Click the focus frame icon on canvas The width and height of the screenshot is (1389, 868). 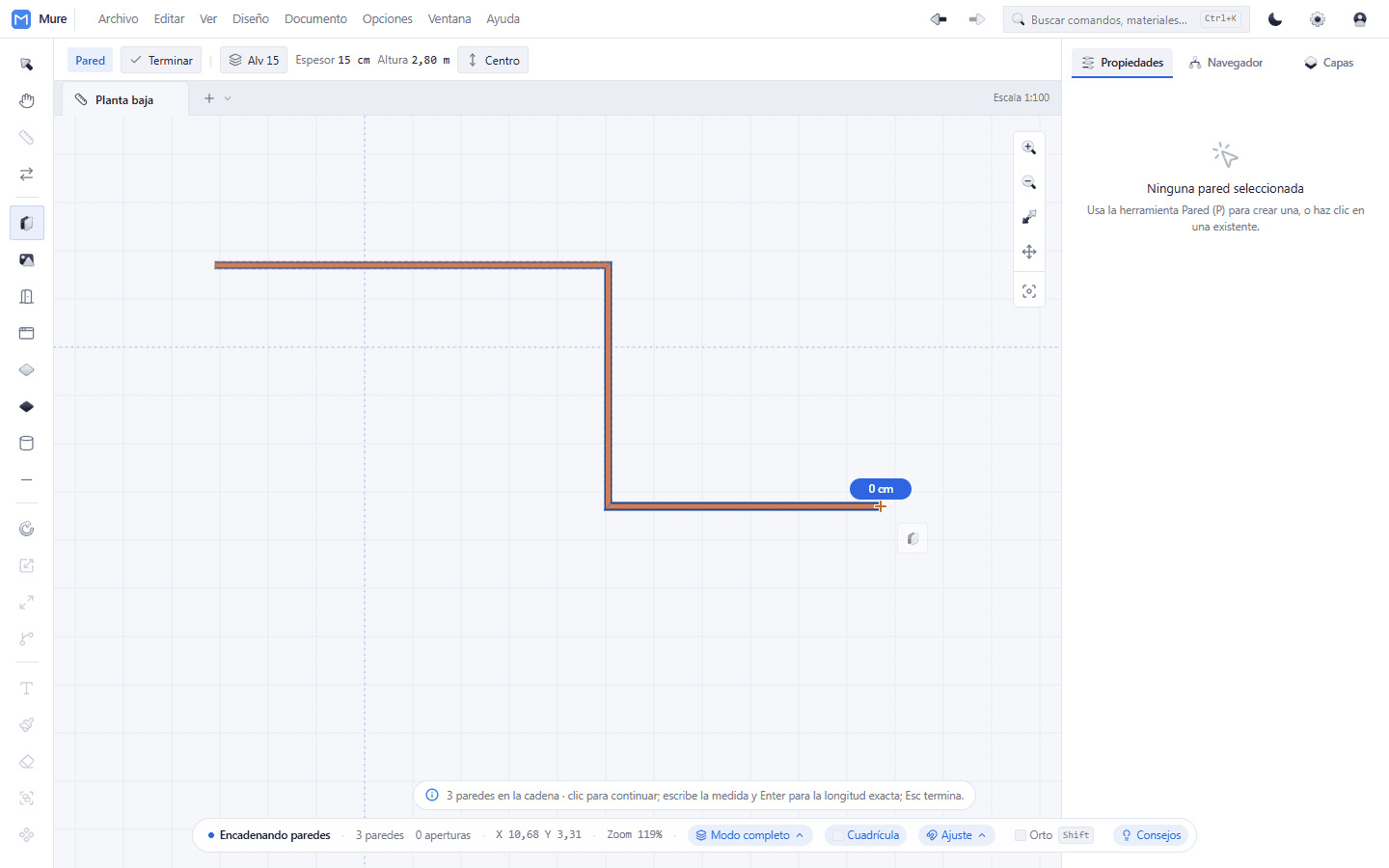[1029, 291]
